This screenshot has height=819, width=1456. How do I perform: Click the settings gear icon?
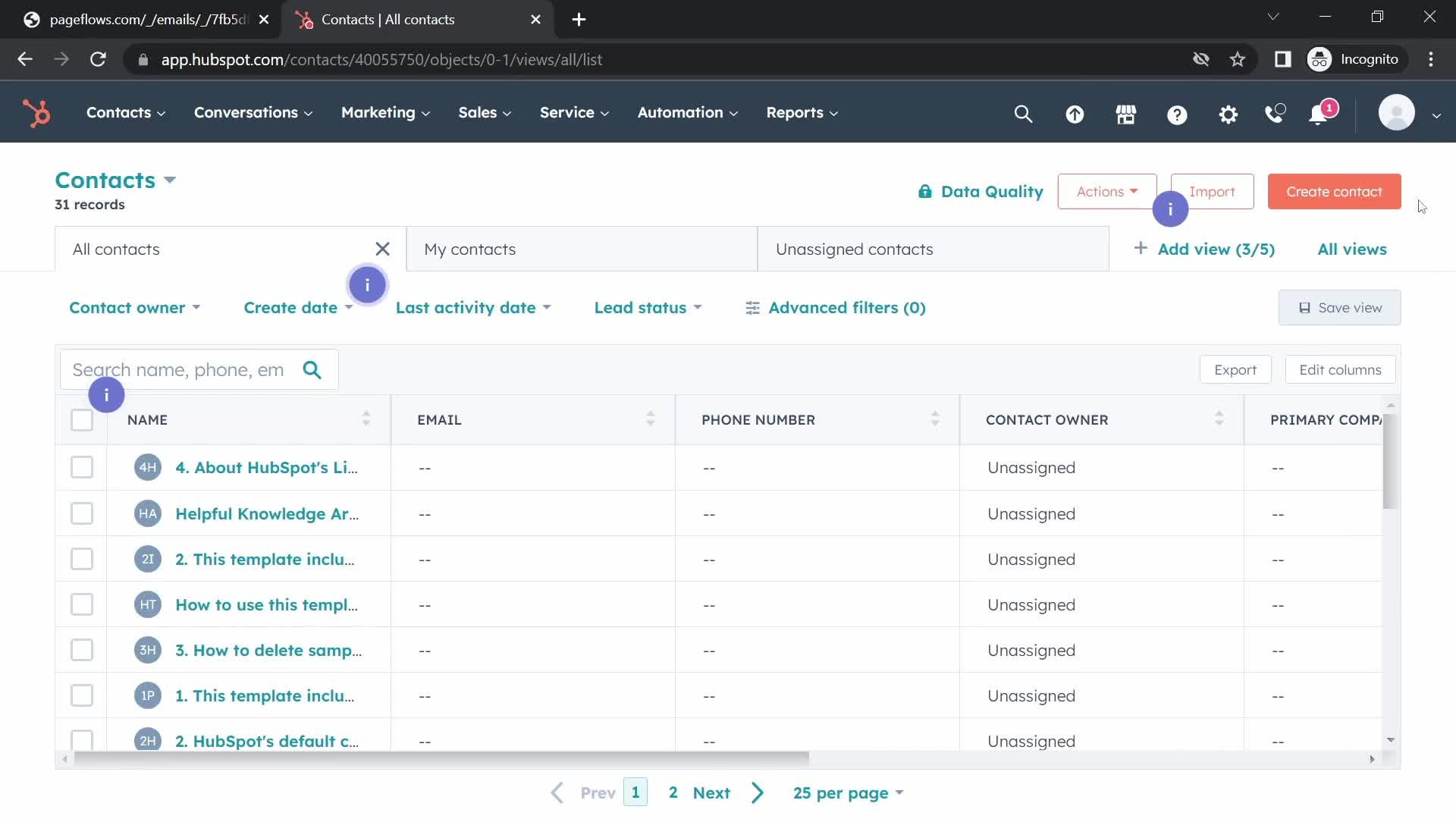pos(1228,113)
